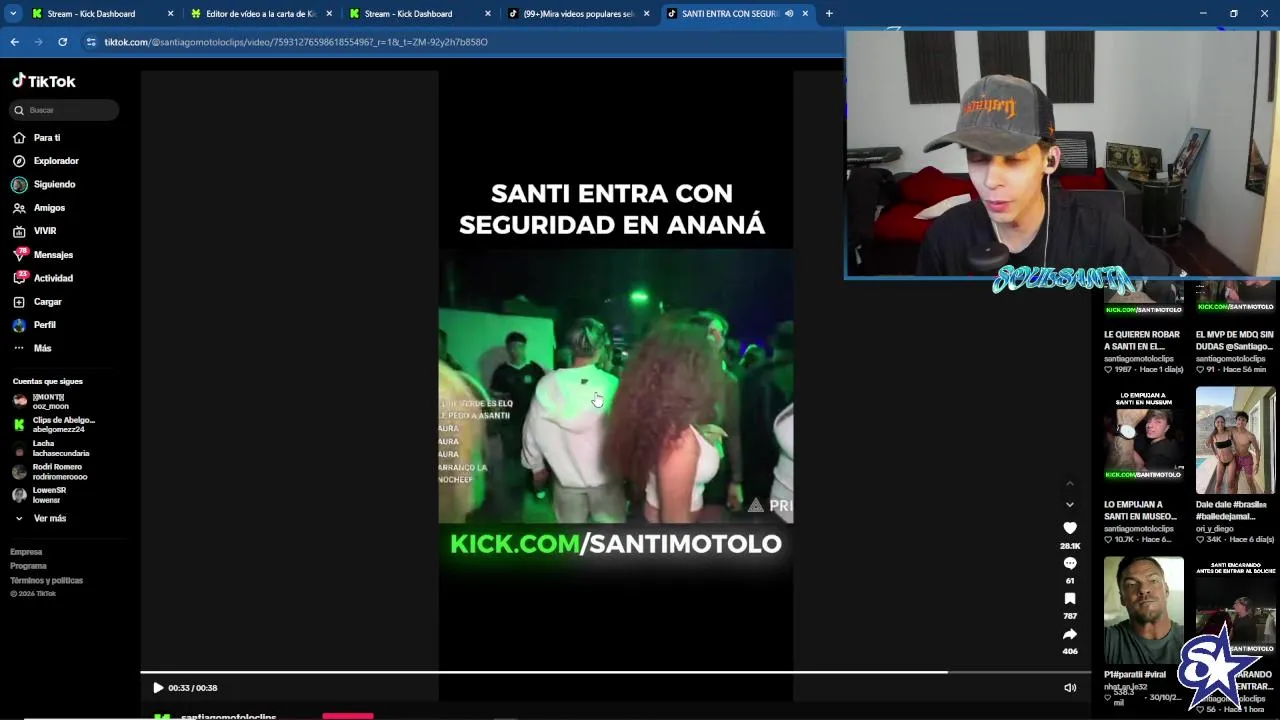
Task: Mute the tab via its audio icon
Action: pos(789,14)
